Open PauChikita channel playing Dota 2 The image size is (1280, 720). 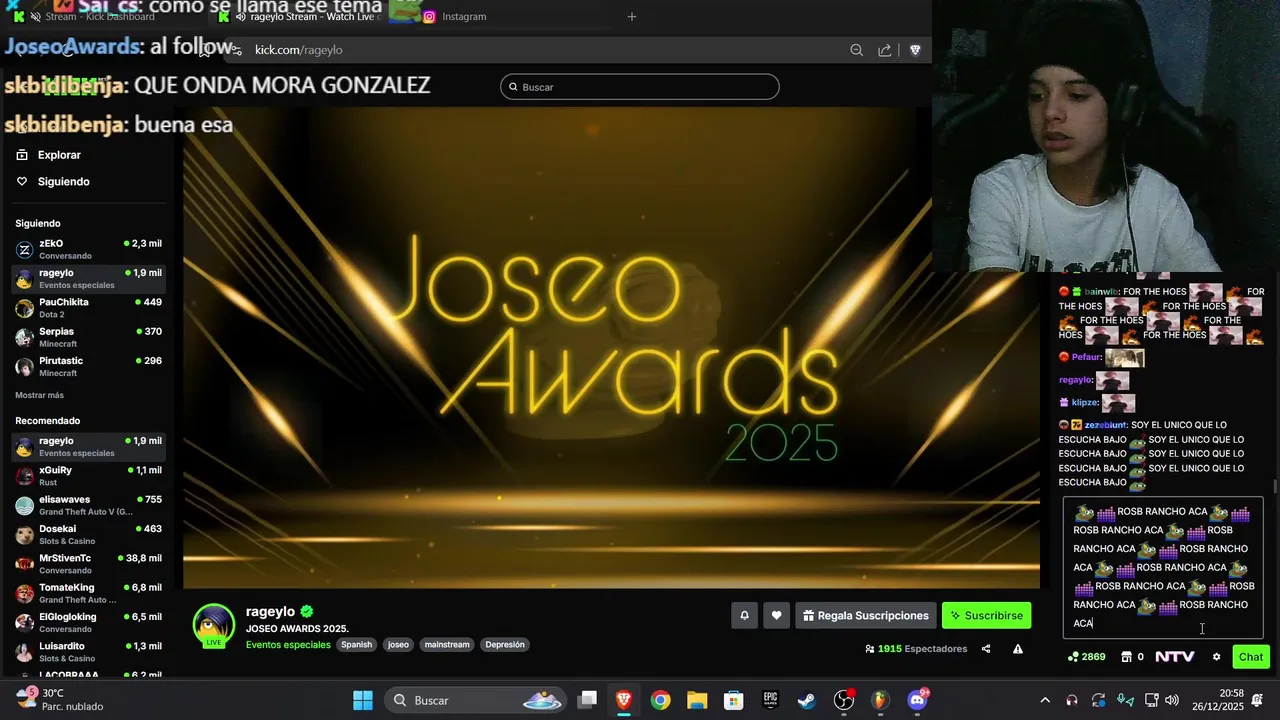89,308
